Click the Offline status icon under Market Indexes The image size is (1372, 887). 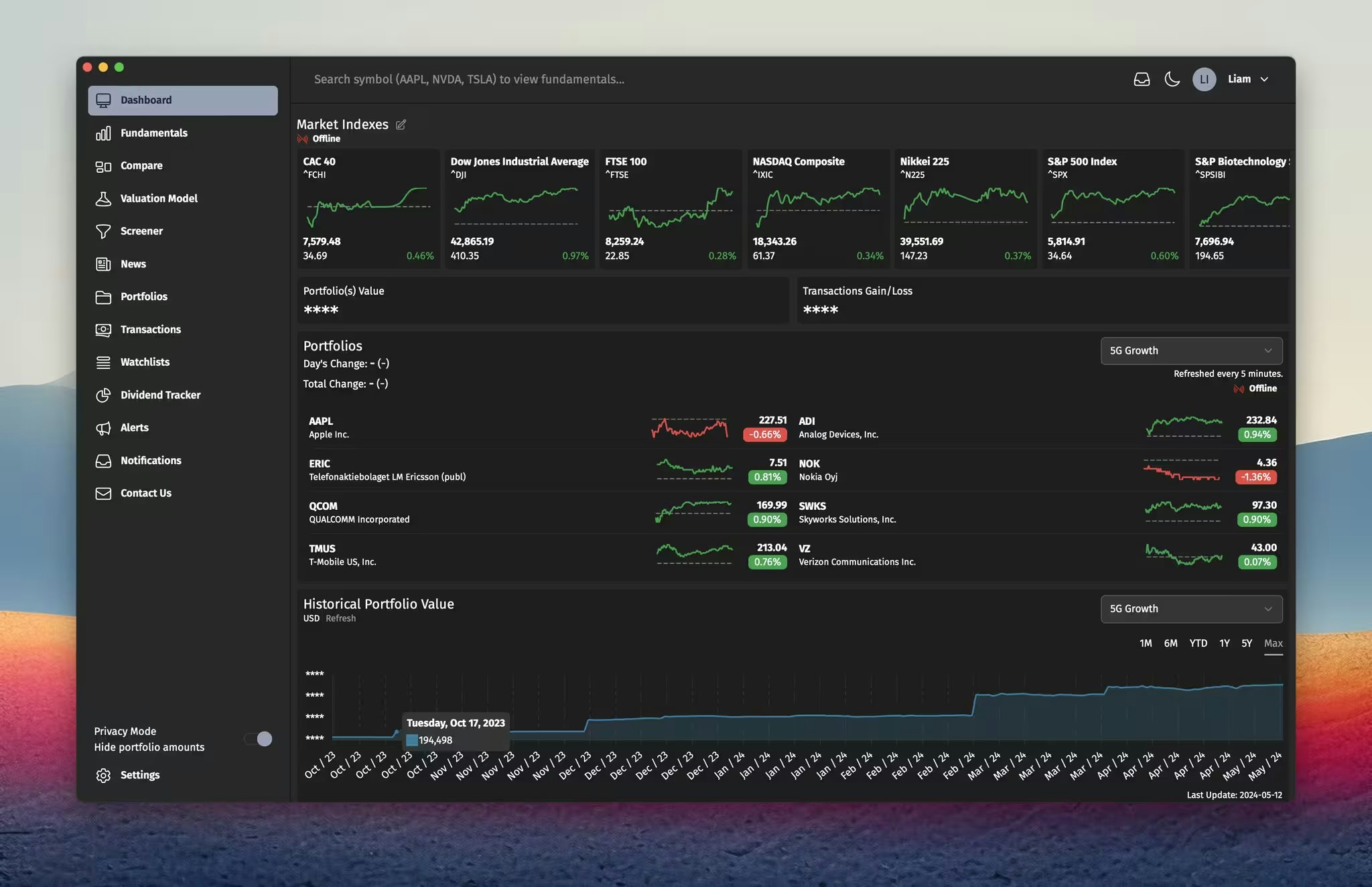(x=303, y=139)
